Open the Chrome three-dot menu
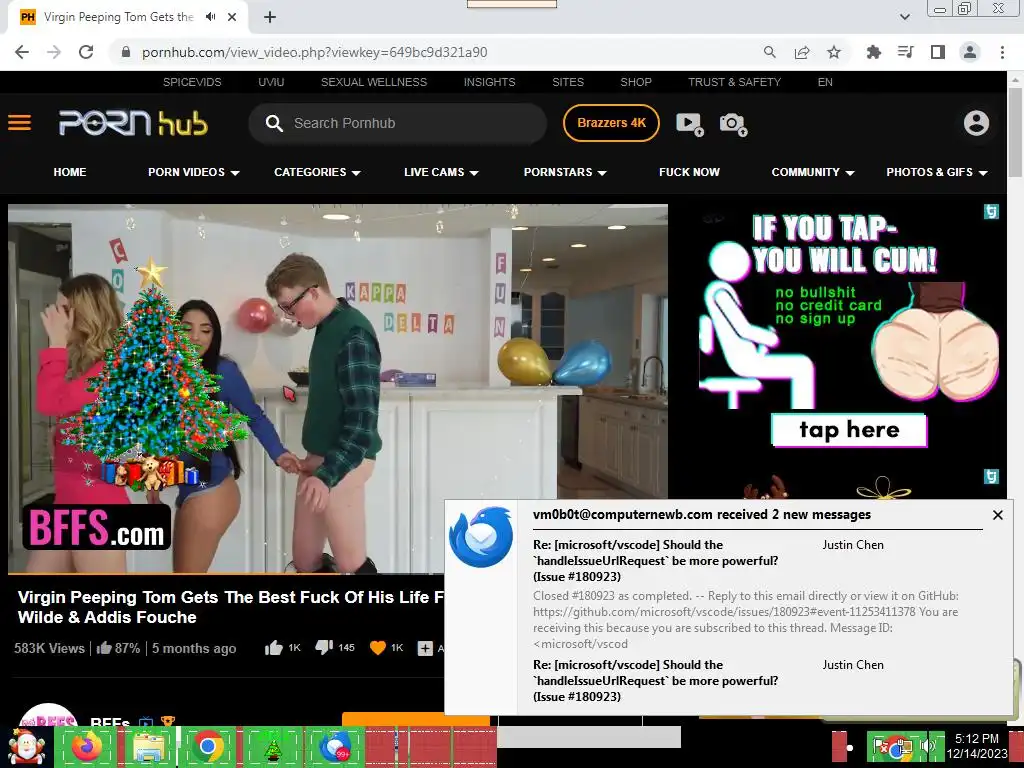This screenshot has height=768, width=1024. [x=1002, y=52]
